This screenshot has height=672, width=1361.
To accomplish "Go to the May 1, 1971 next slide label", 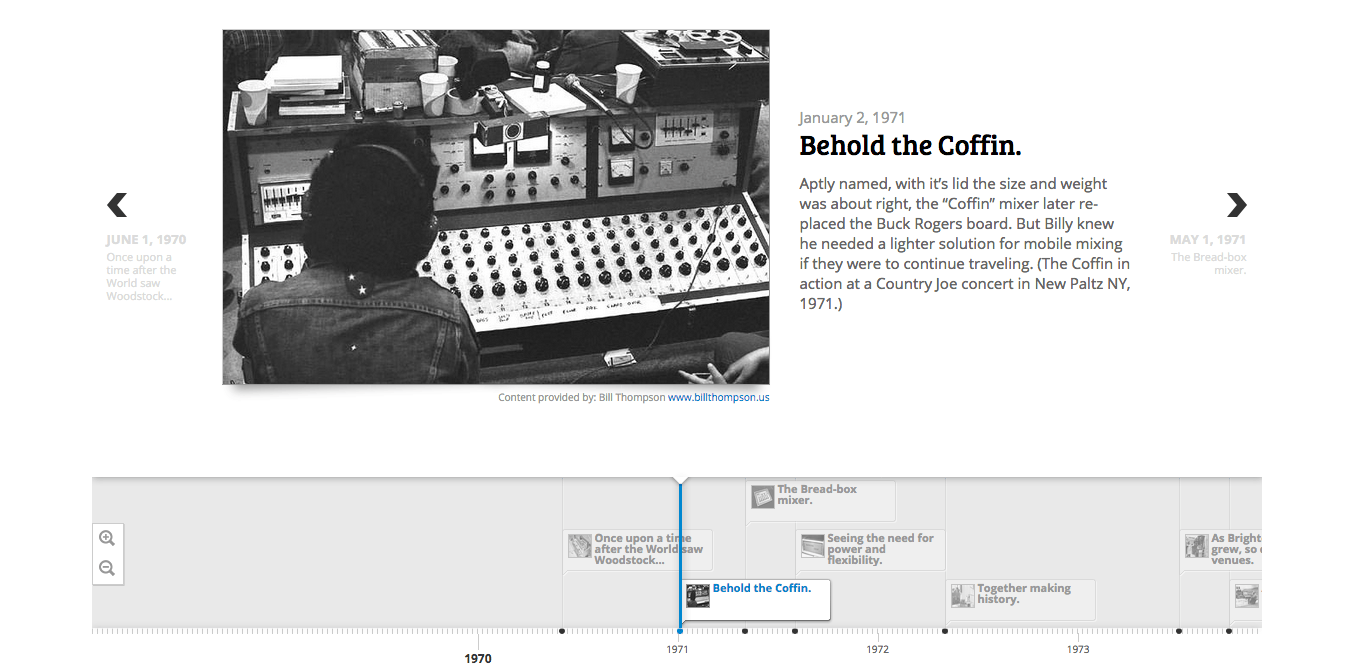I will pos(1207,240).
